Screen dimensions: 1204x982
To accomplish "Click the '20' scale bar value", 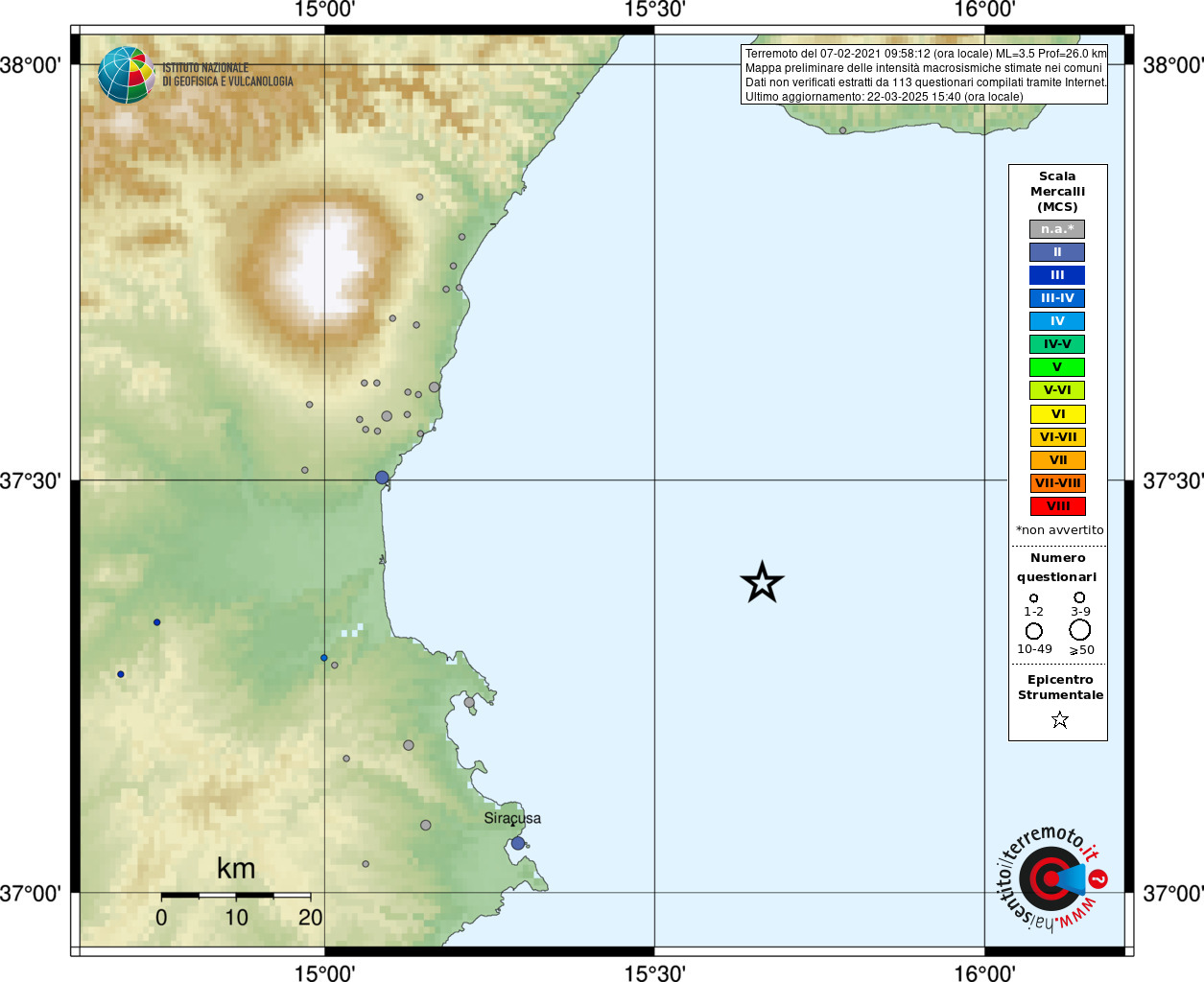I will click(311, 918).
